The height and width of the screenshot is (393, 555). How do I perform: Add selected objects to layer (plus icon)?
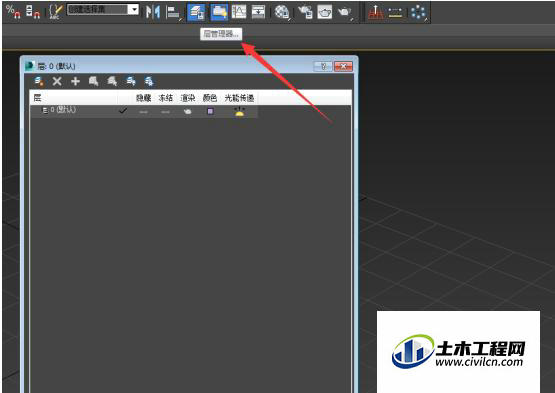coord(75,81)
